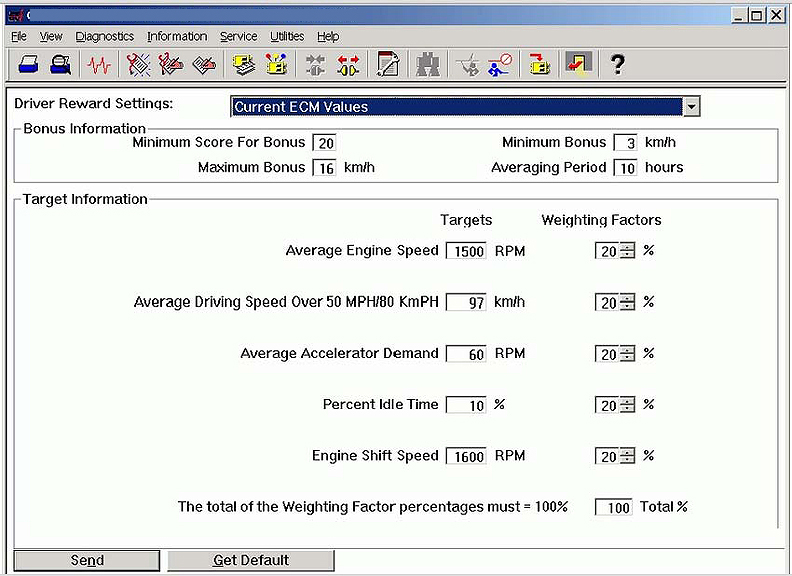Click the Average Engine Speed target field
The width and height of the screenshot is (792, 576).
click(x=466, y=251)
